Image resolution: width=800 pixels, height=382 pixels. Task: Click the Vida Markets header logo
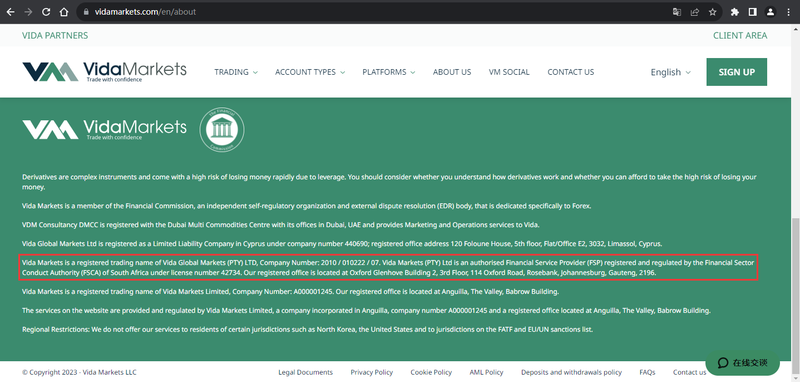(105, 72)
